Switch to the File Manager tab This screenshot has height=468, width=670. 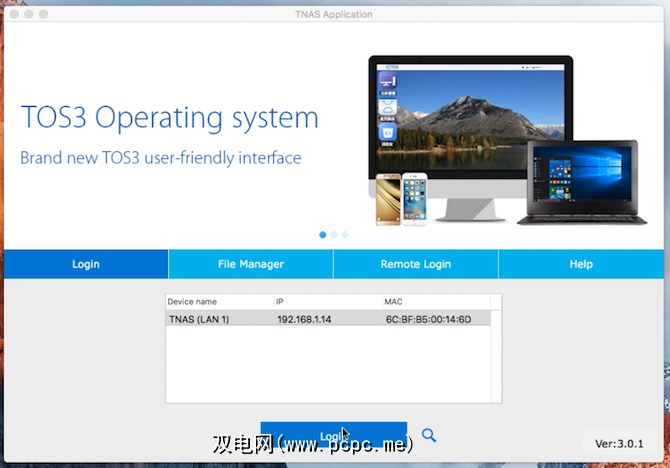(x=251, y=264)
